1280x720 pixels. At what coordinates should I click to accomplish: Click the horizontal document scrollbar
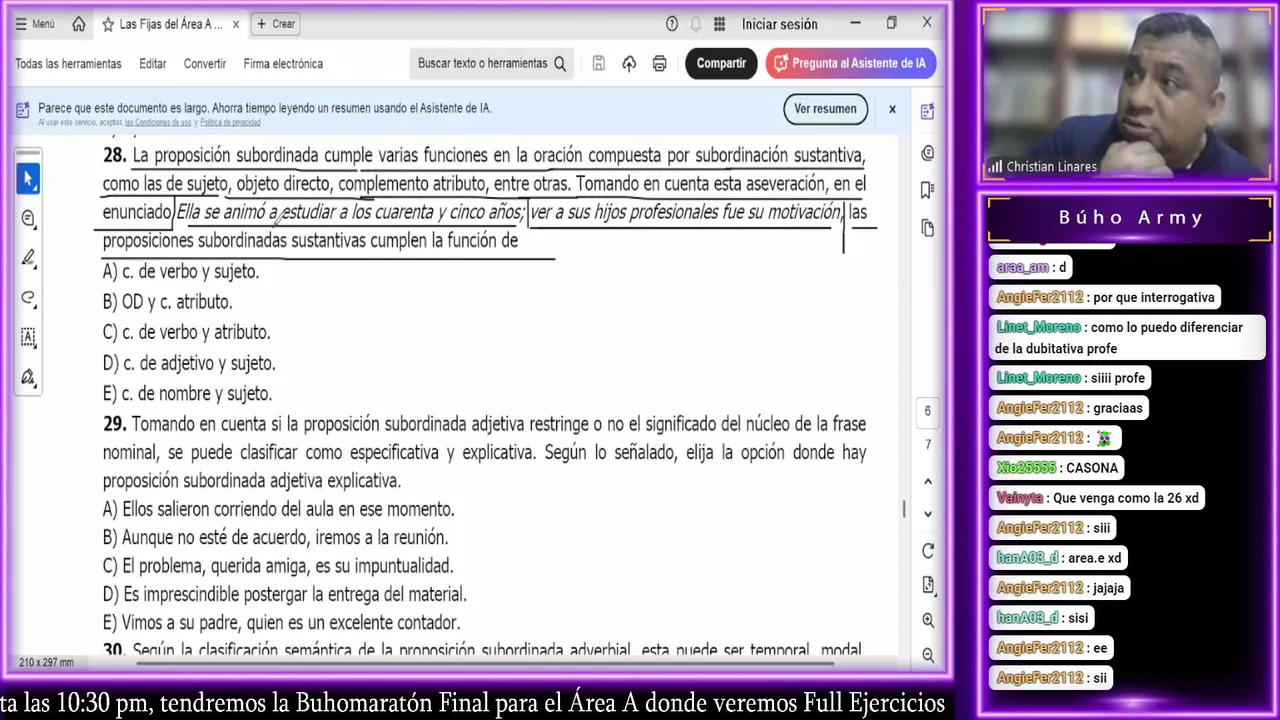[x=484, y=662]
